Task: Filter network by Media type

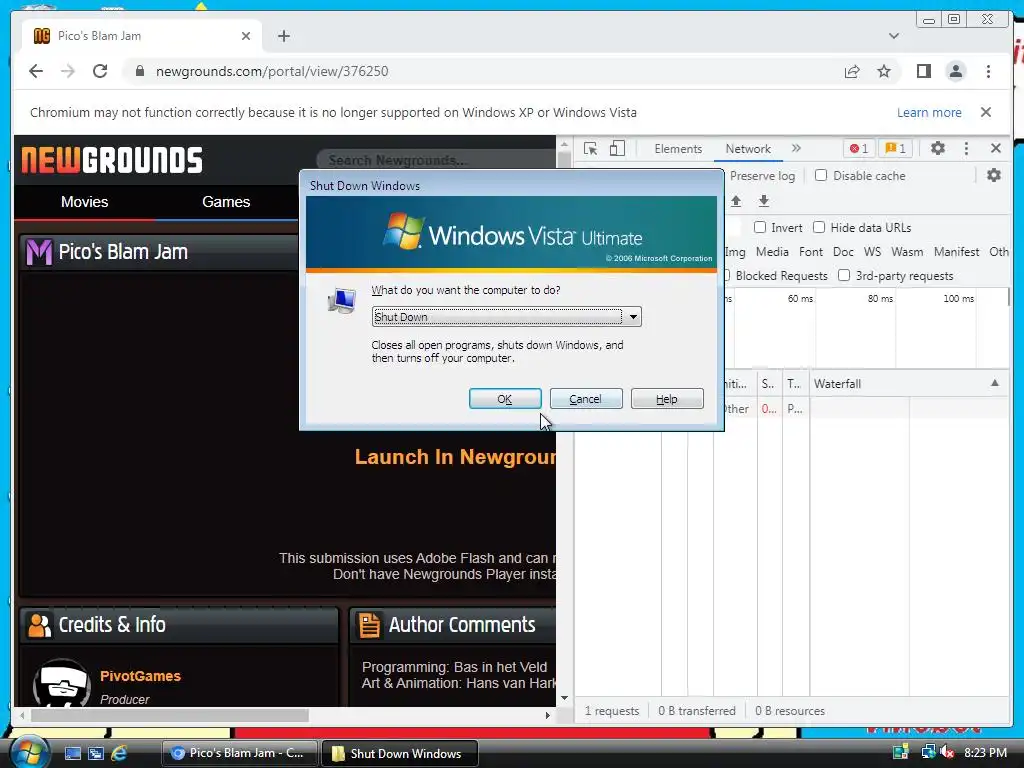Action: pos(772,251)
